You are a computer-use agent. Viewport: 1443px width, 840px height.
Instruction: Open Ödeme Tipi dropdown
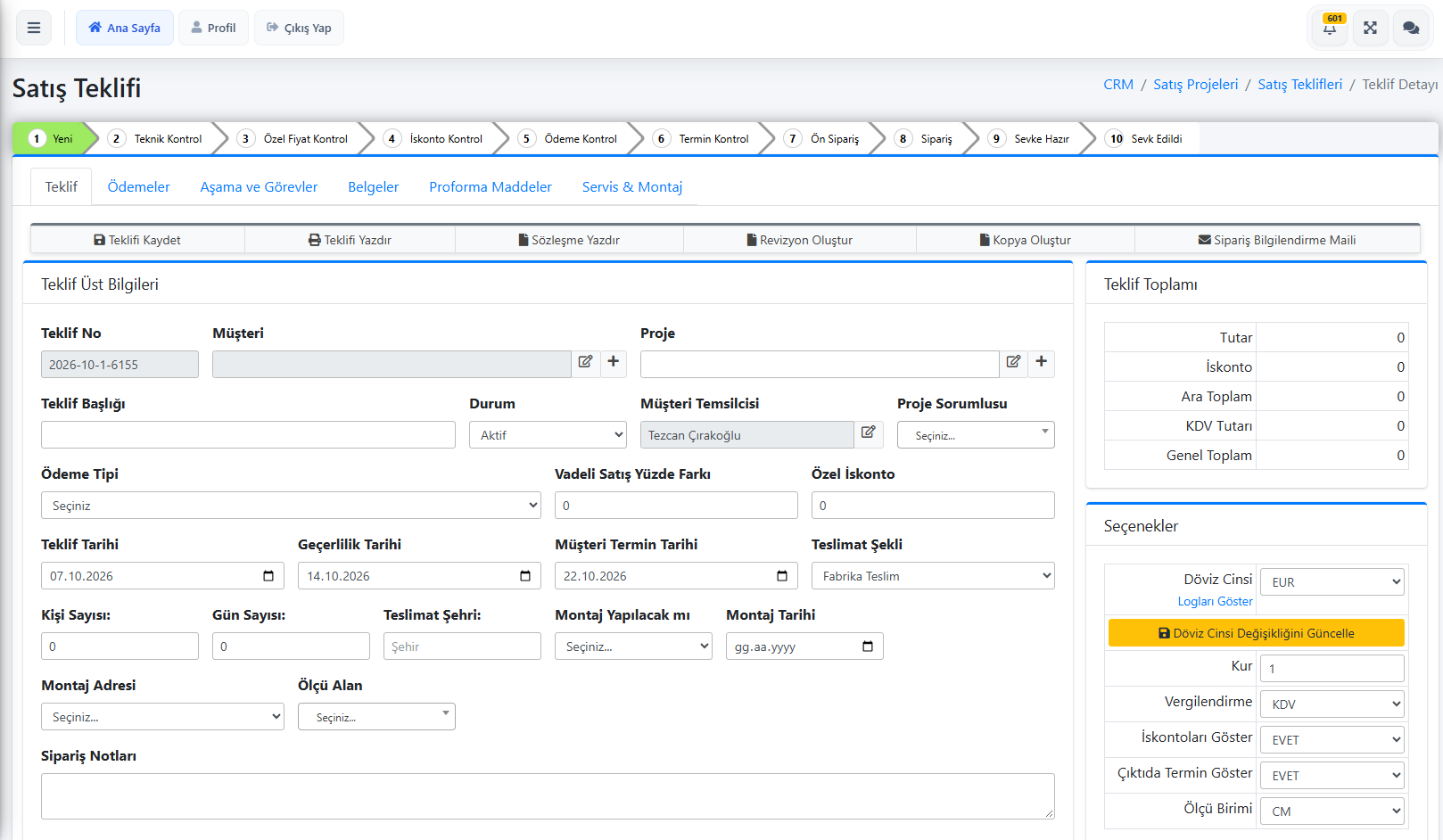coord(291,506)
